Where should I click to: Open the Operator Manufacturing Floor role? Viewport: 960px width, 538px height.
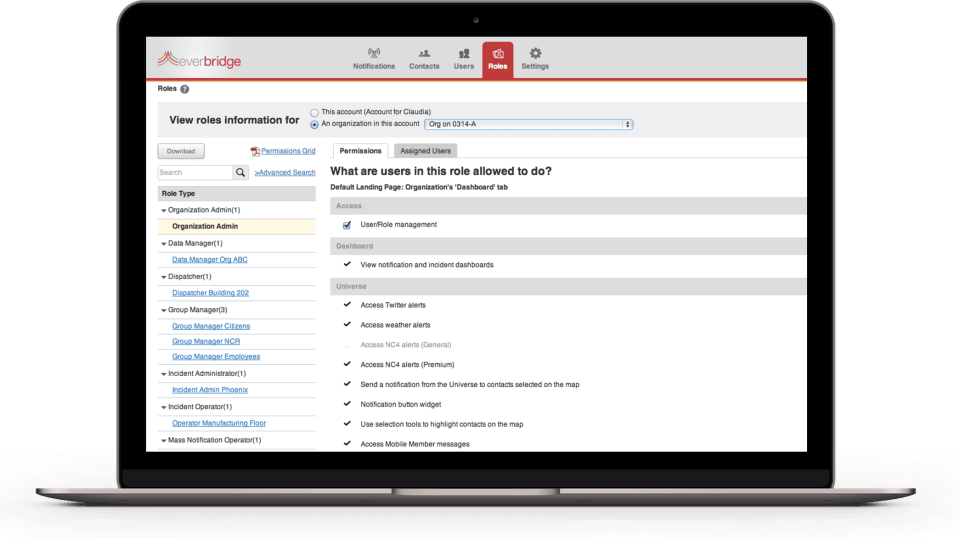point(219,423)
